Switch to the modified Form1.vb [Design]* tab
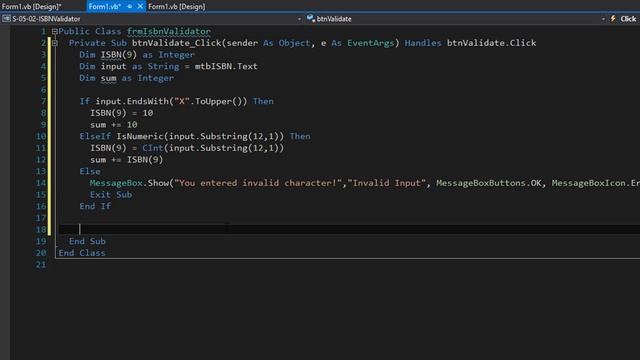 31,7
